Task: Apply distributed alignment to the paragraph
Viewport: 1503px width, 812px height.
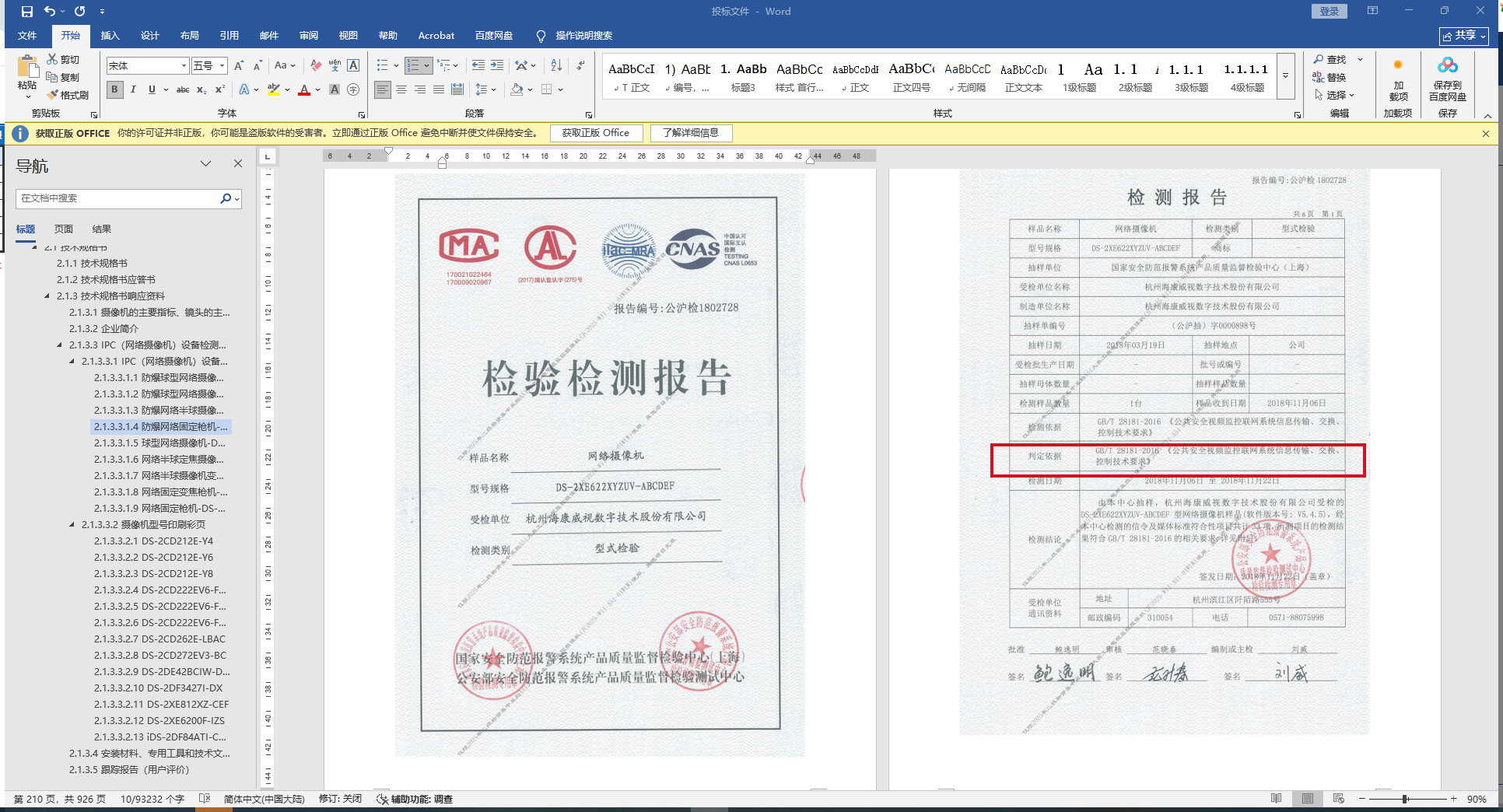Action: (457, 89)
